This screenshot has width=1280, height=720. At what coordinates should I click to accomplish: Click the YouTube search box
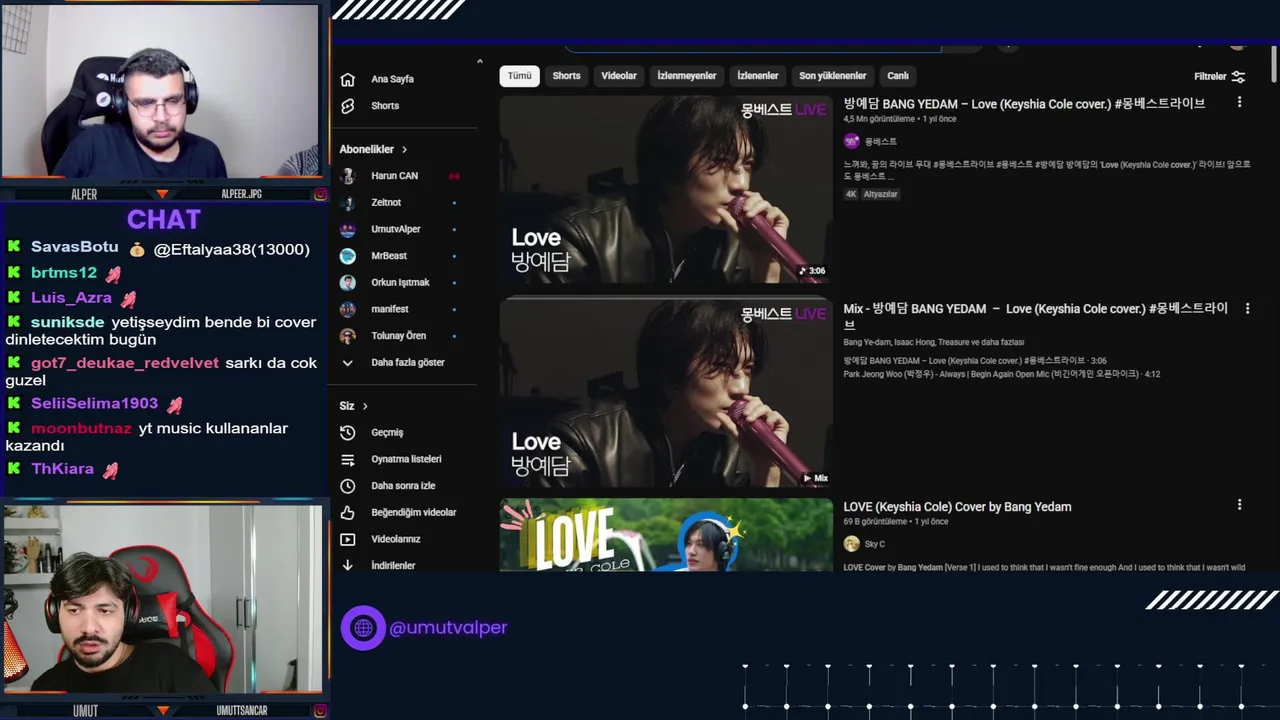[752, 47]
